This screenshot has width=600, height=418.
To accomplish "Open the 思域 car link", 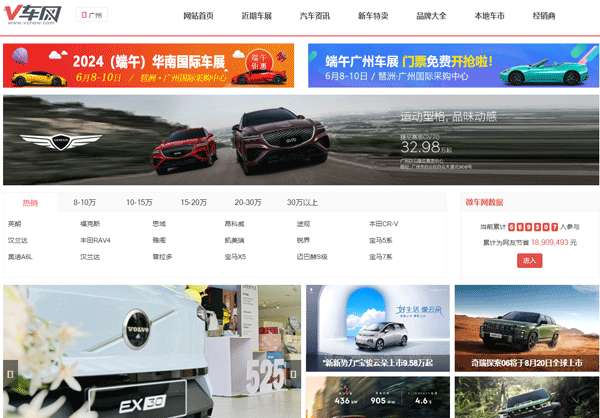I will tap(159, 224).
